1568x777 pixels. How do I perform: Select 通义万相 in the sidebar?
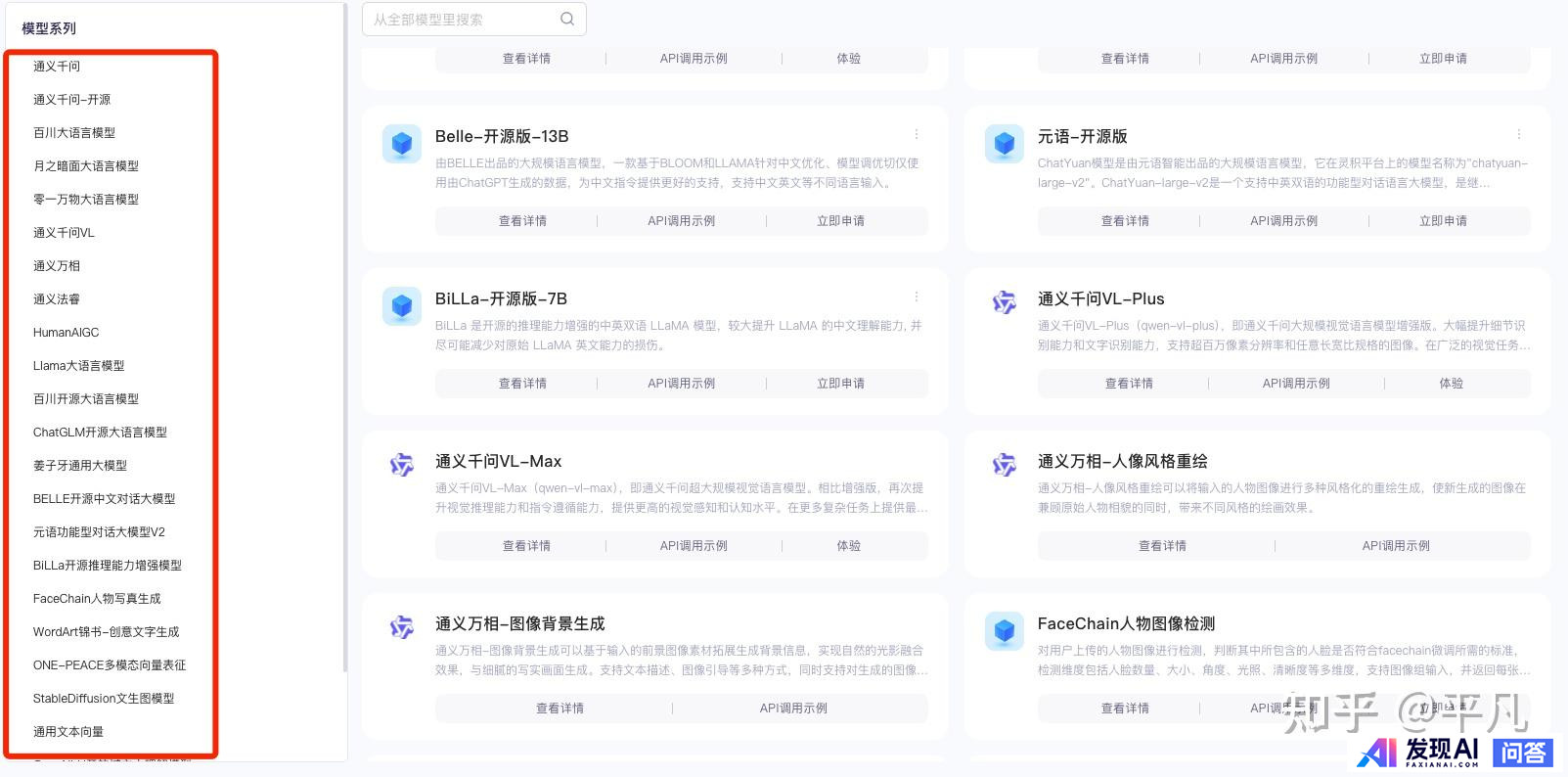(57, 266)
